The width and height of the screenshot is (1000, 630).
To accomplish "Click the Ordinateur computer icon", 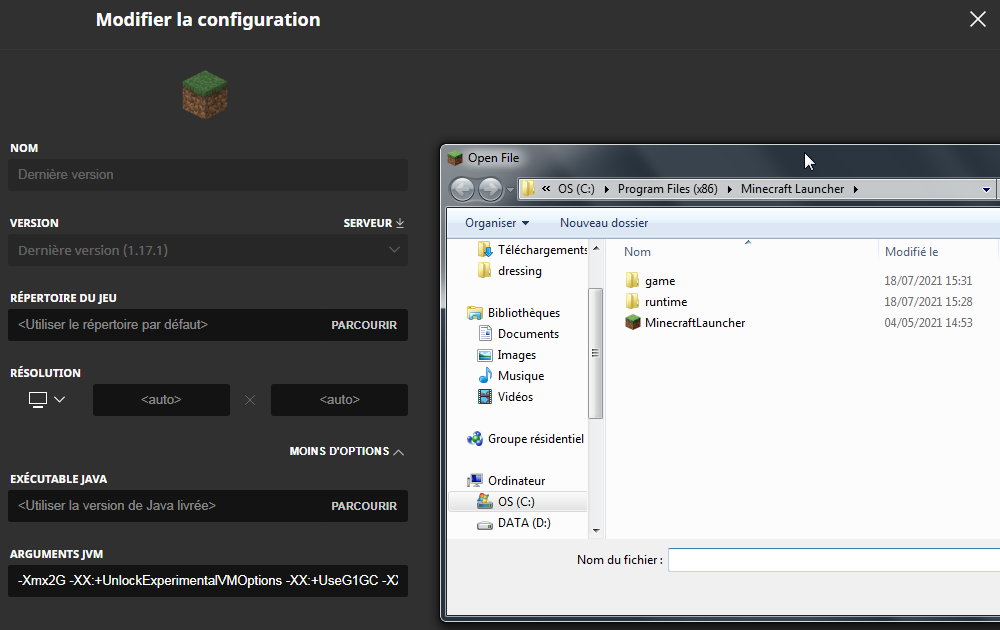I will pyautogui.click(x=474, y=481).
